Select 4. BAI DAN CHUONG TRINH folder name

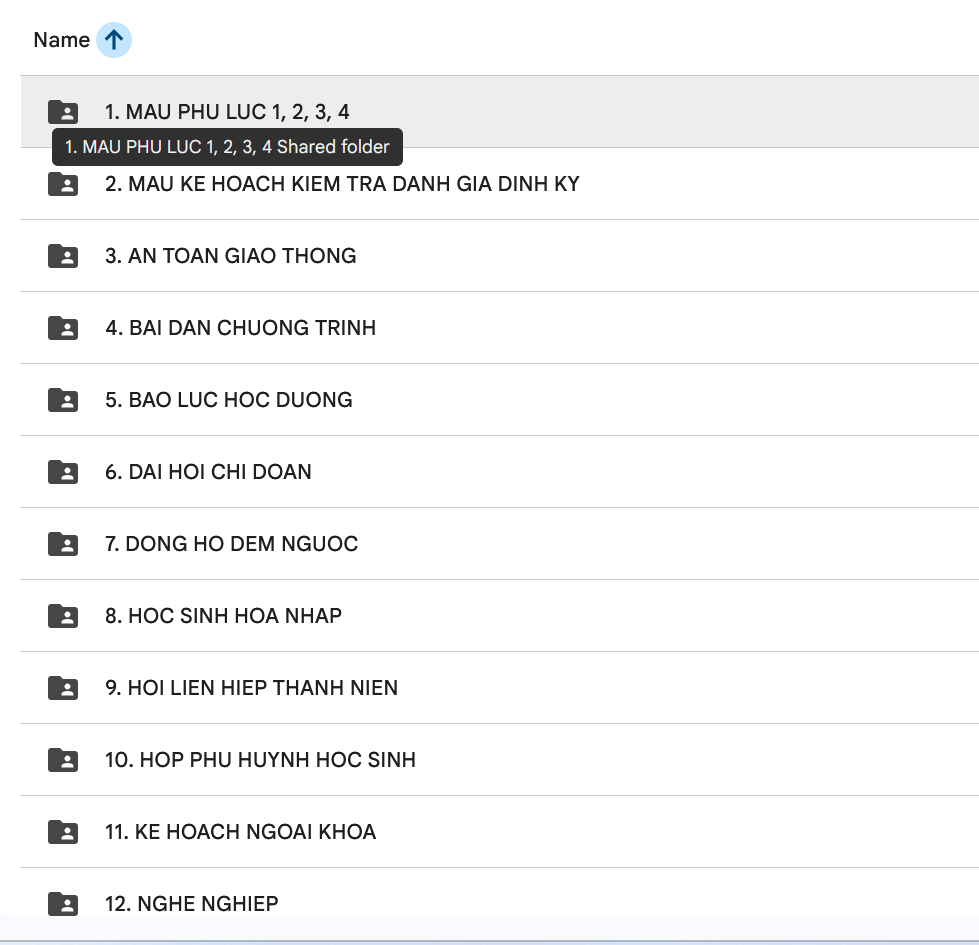240,328
